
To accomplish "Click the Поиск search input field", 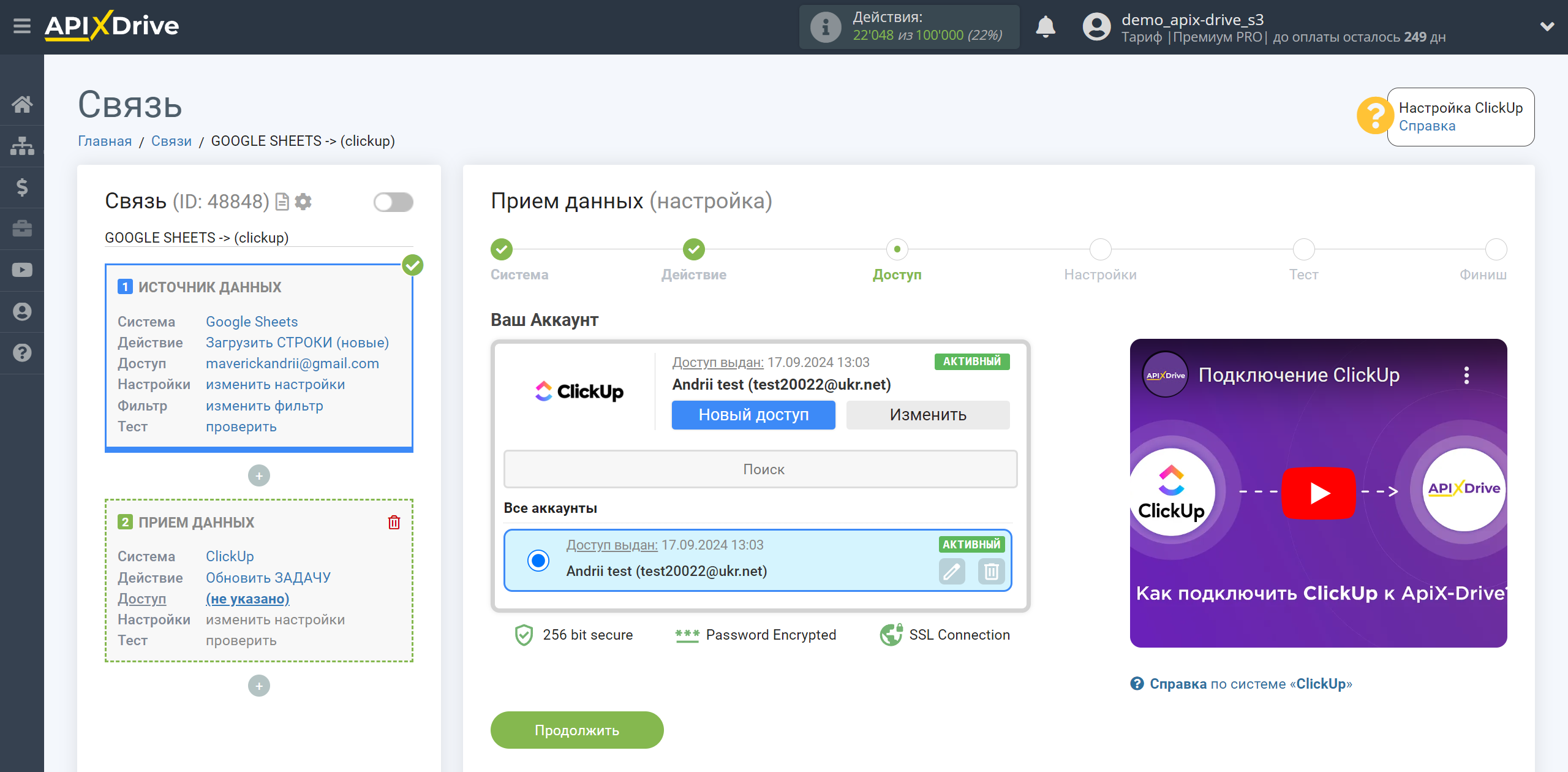I will [761, 469].
